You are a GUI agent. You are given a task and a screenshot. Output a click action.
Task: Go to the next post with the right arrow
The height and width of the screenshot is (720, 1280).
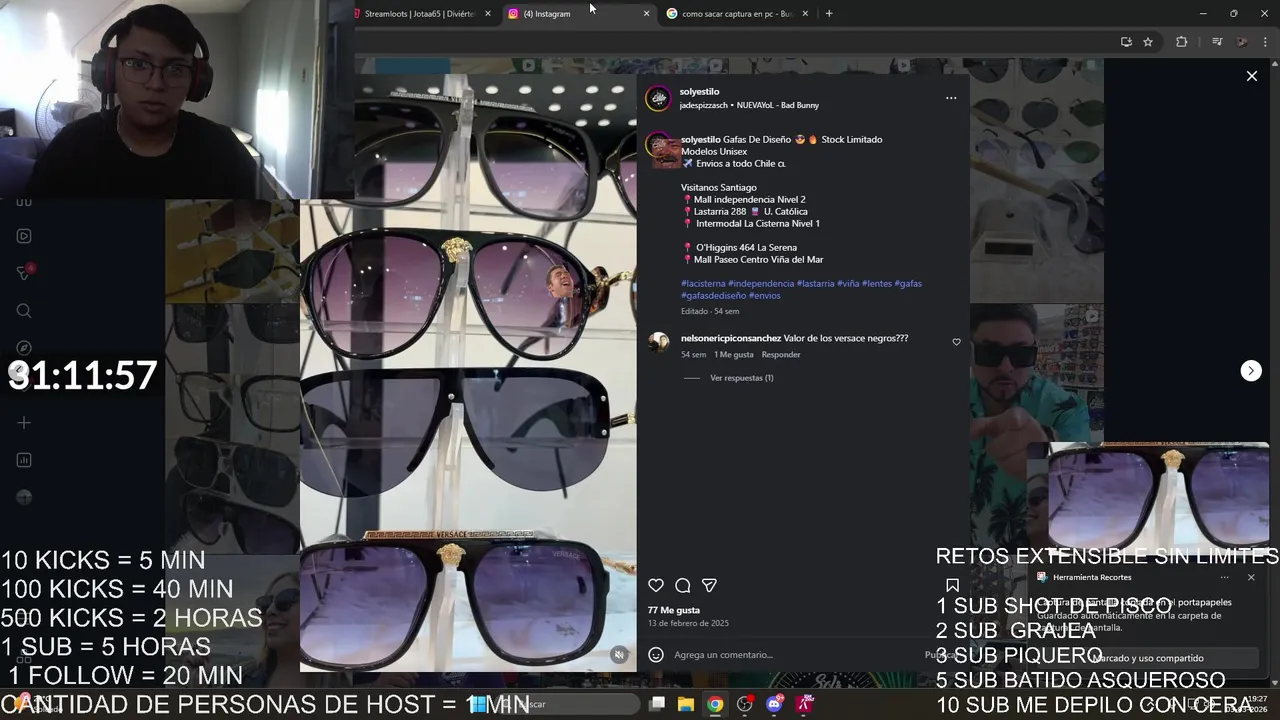[x=1251, y=371]
